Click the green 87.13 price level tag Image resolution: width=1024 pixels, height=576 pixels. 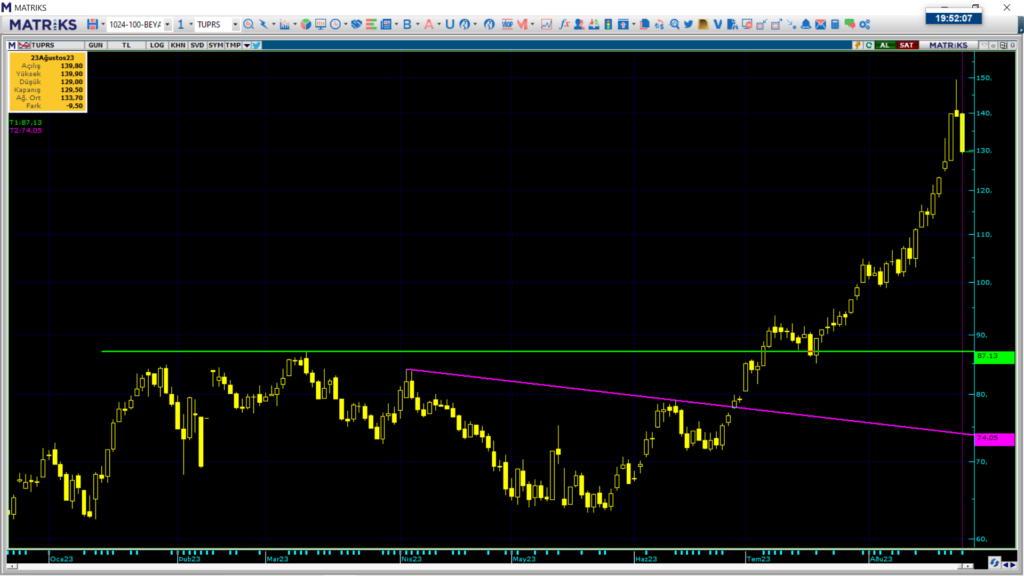tap(994, 357)
